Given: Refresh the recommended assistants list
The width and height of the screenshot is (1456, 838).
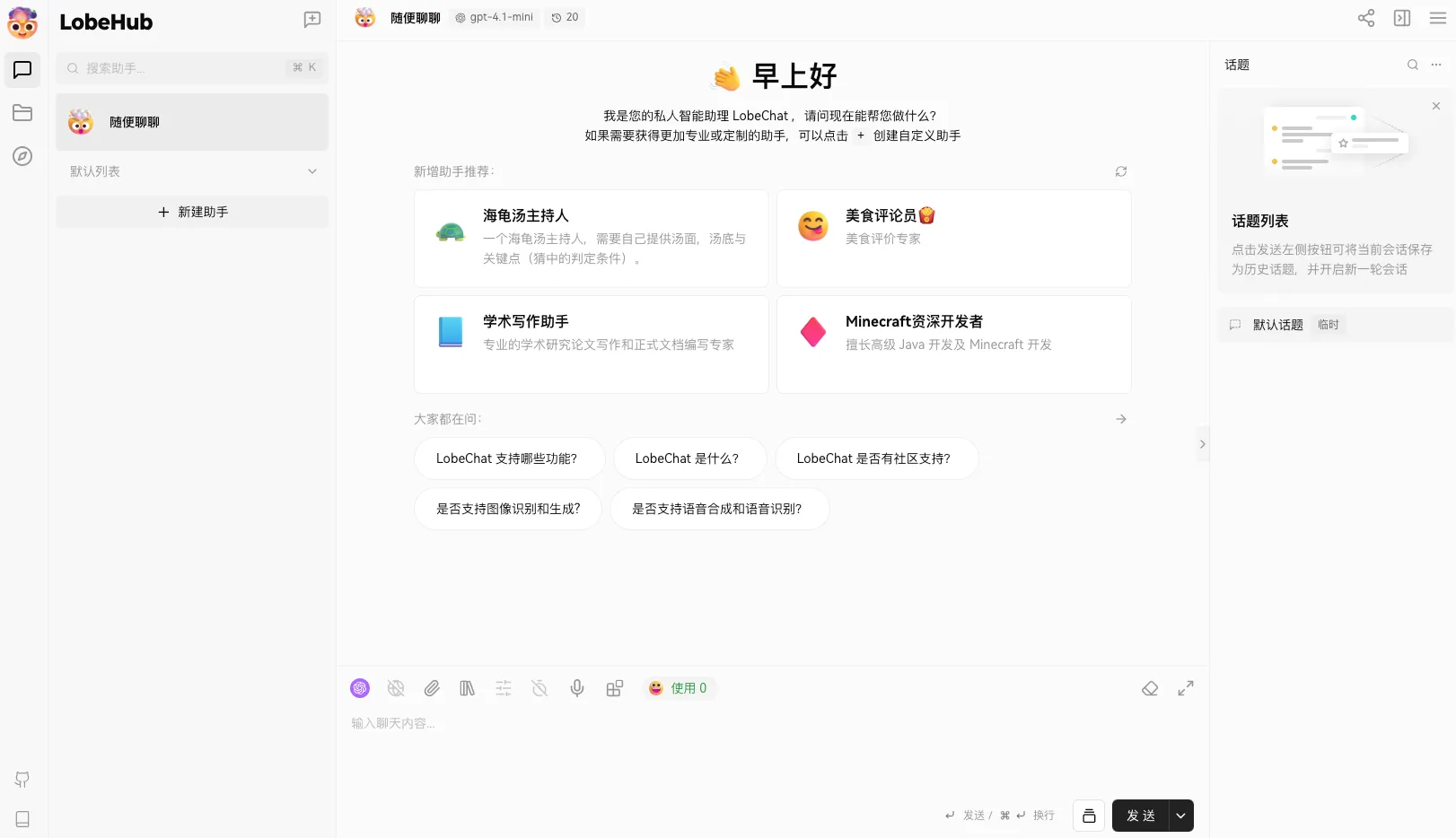Looking at the screenshot, I should click(x=1121, y=171).
